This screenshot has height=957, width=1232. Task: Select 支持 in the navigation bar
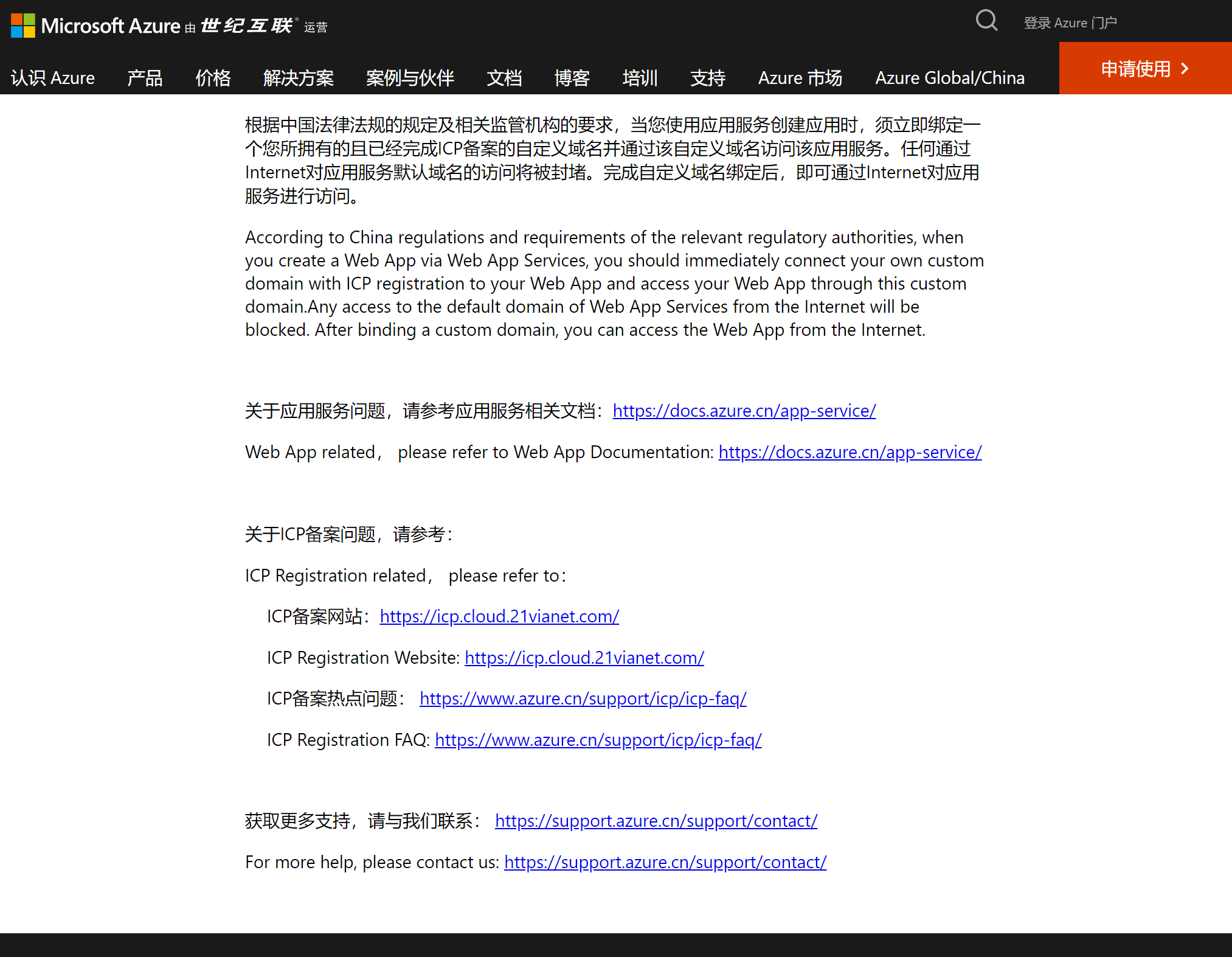708,78
